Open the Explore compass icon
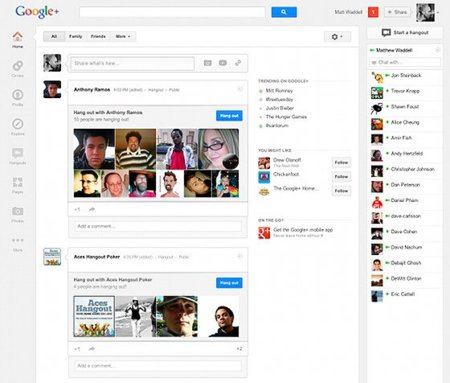 (x=17, y=124)
